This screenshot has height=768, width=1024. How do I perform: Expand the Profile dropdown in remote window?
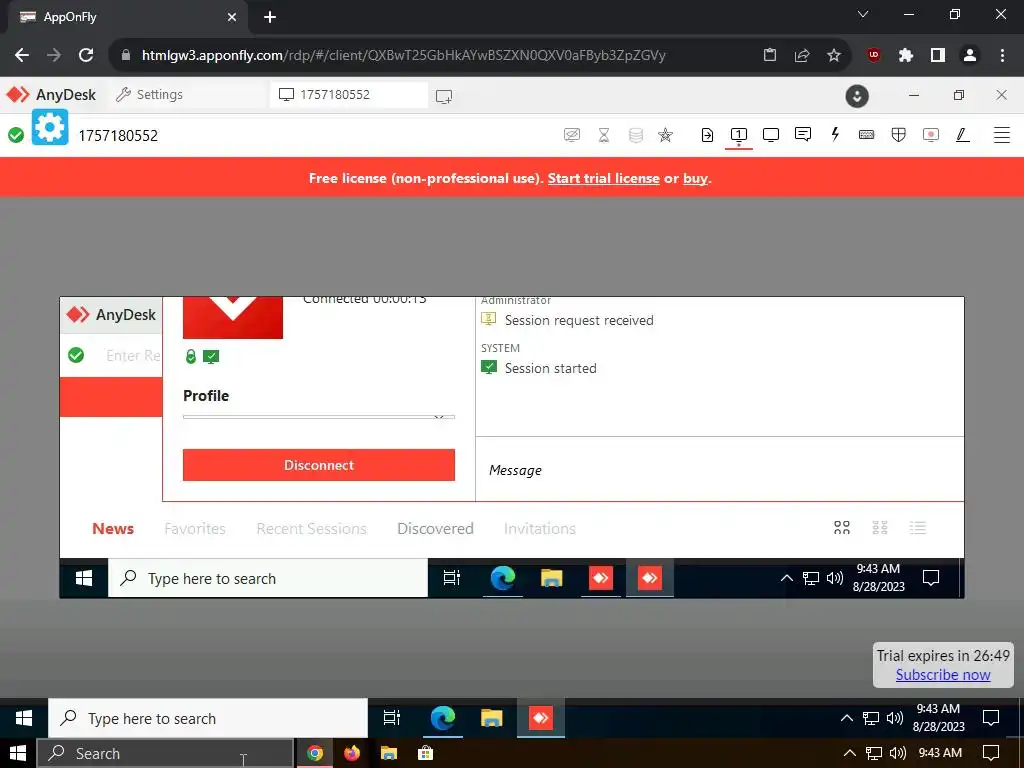point(319,417)
